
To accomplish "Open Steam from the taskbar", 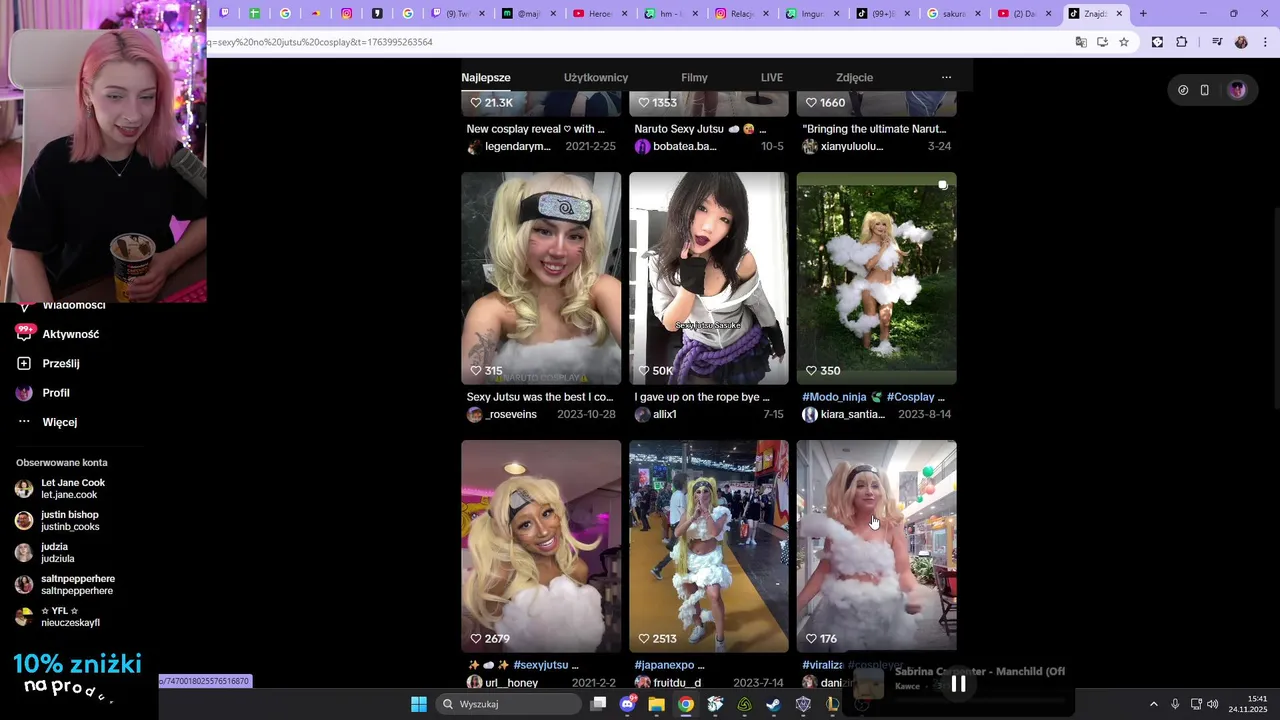I will pyautogui.click(x=773, y=704).
